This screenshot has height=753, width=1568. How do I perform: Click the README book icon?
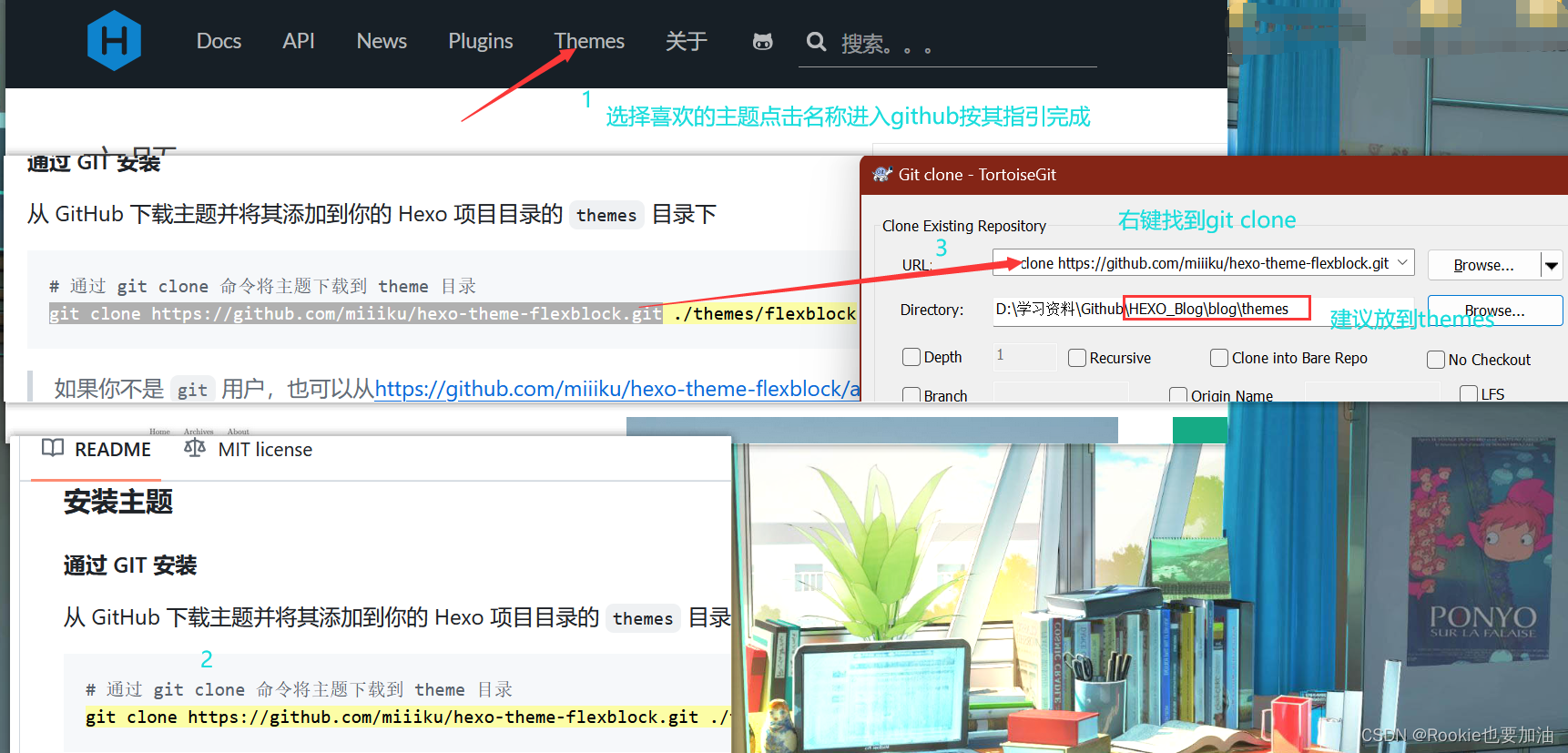(53, 448)
